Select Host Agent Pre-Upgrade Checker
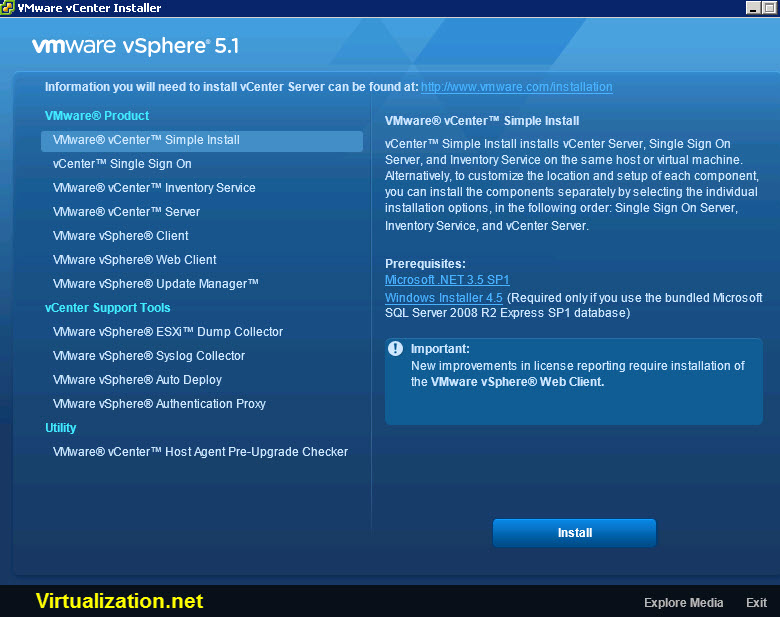The height and width of the screenshot is (617, 780). (x=200, y=451)
